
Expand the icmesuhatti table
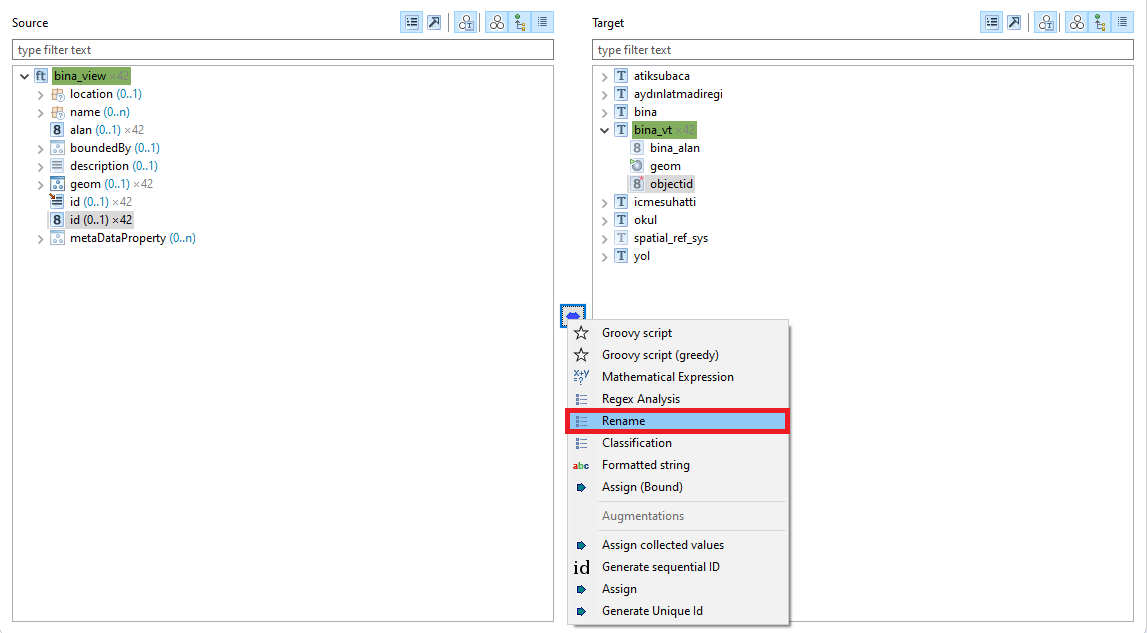tap(604, 203)
